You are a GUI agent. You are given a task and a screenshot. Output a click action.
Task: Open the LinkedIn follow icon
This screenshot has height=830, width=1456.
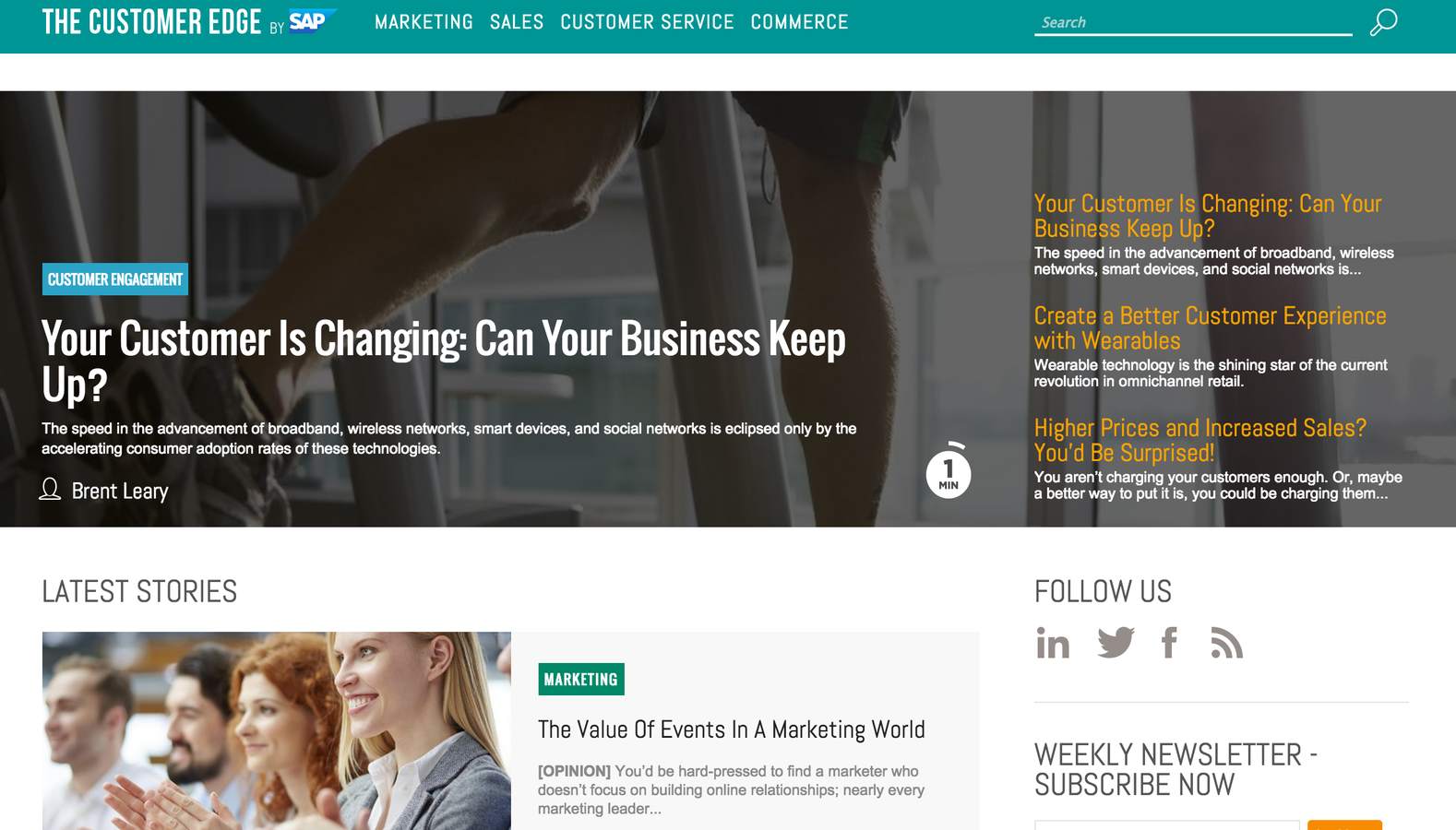(1053, 643)
